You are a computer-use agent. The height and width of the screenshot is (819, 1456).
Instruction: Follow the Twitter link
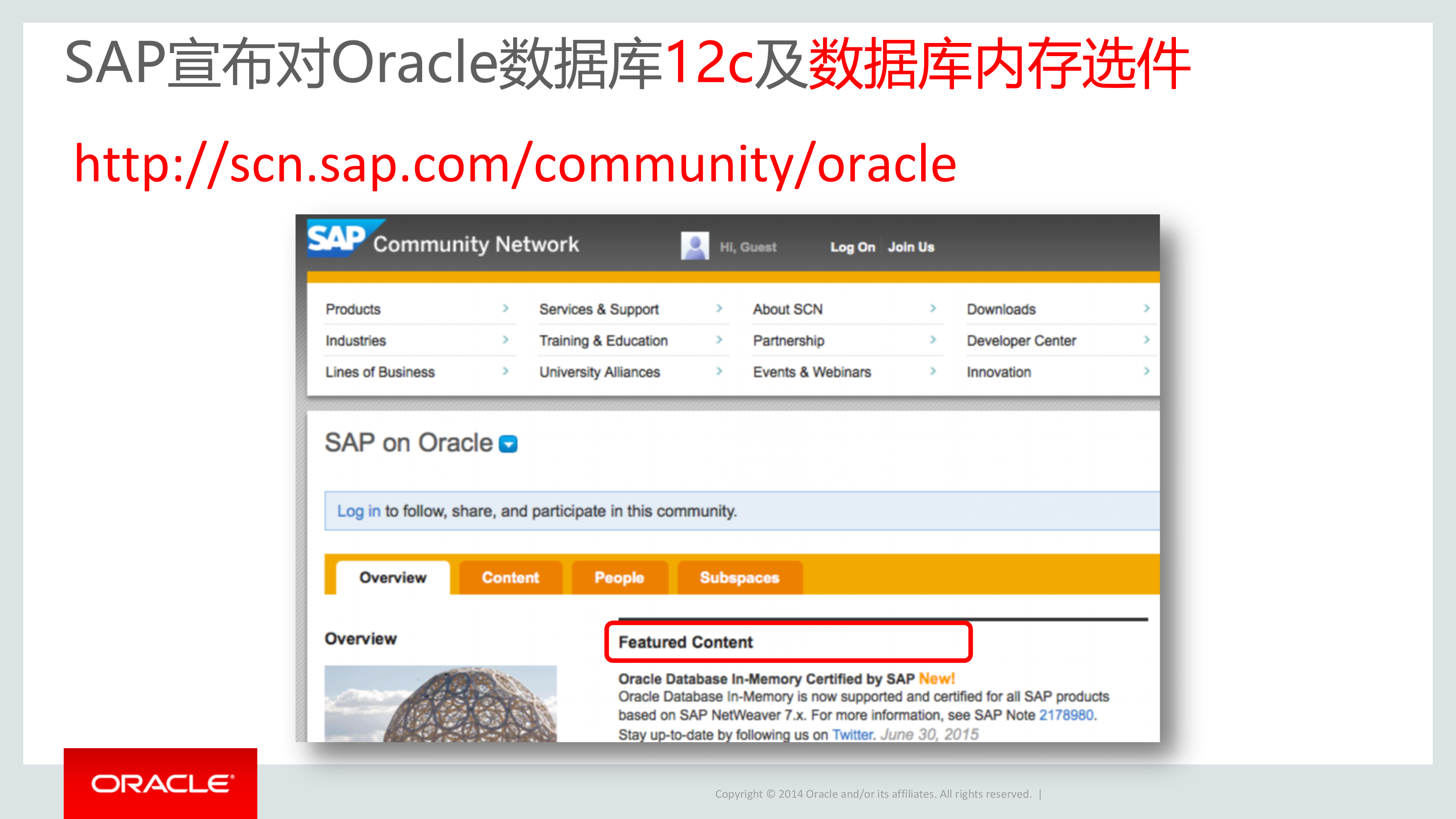coord(852,734)
